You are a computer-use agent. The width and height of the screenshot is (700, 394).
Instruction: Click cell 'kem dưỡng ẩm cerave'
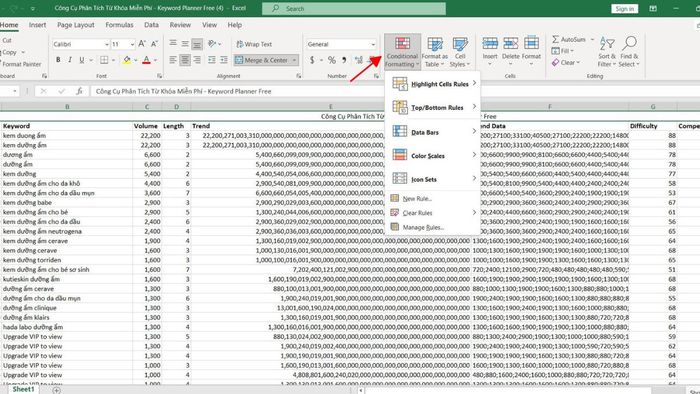coord(67,241)
